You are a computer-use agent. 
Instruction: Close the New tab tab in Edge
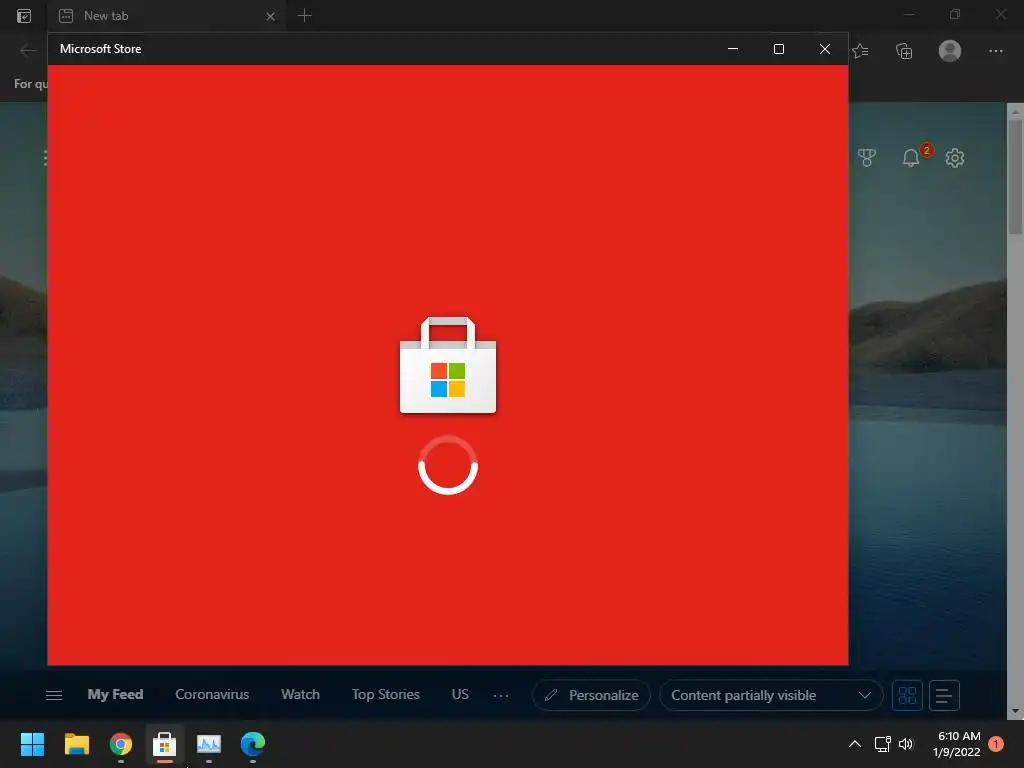tap(270, 16)
